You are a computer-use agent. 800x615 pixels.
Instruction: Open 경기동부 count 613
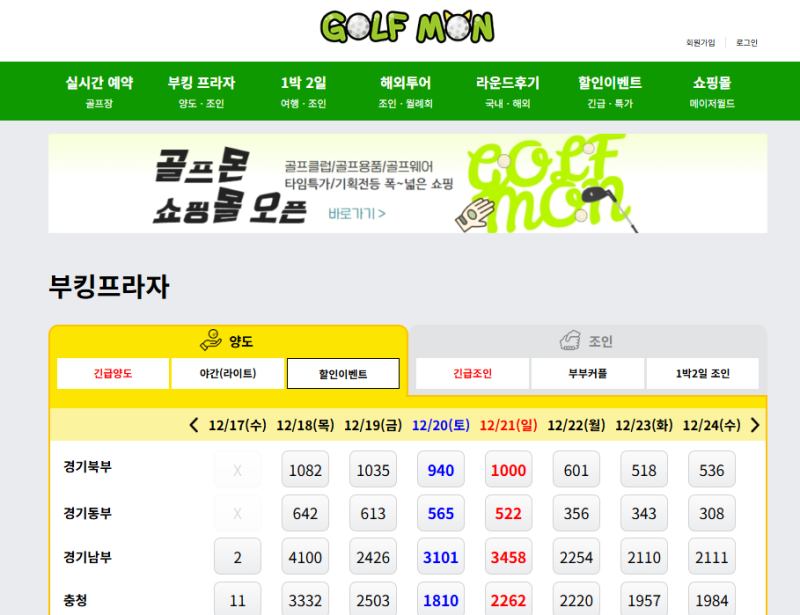tap(373, 513)
